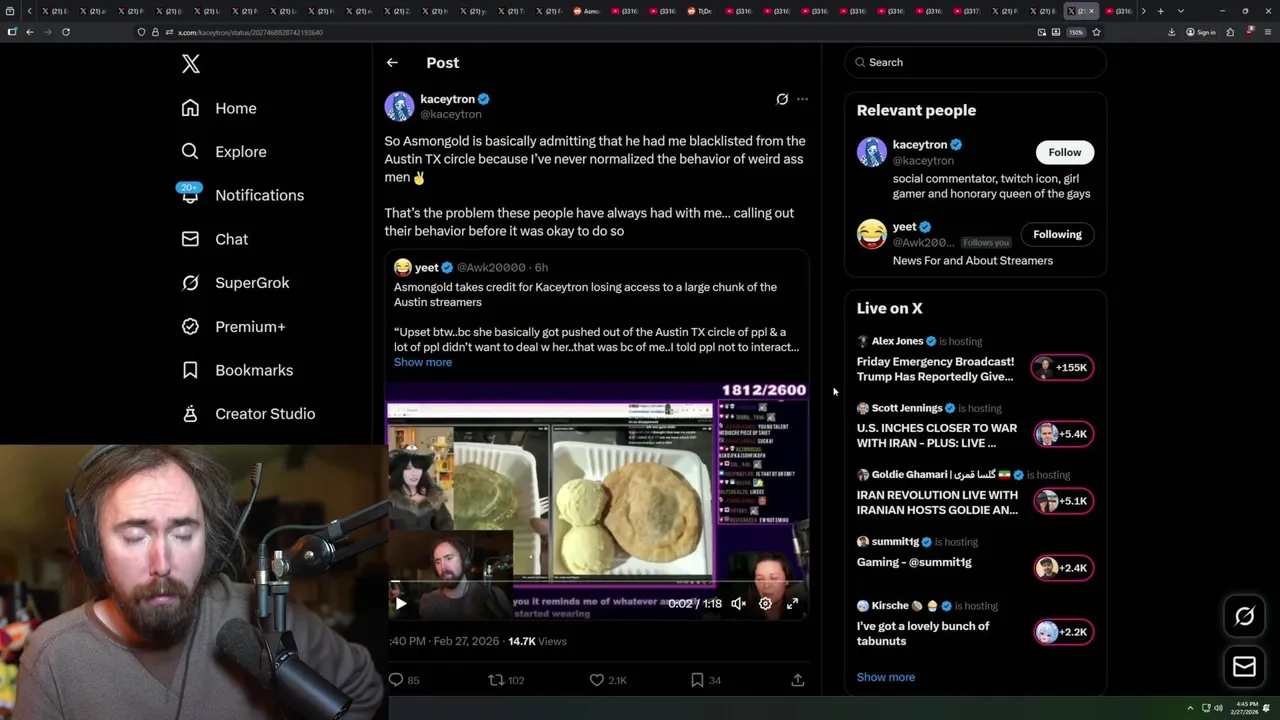Image resolution: width=1280 pixels, height=720 pixels.
Task: Click the Search input field
Action: point(975,62)
